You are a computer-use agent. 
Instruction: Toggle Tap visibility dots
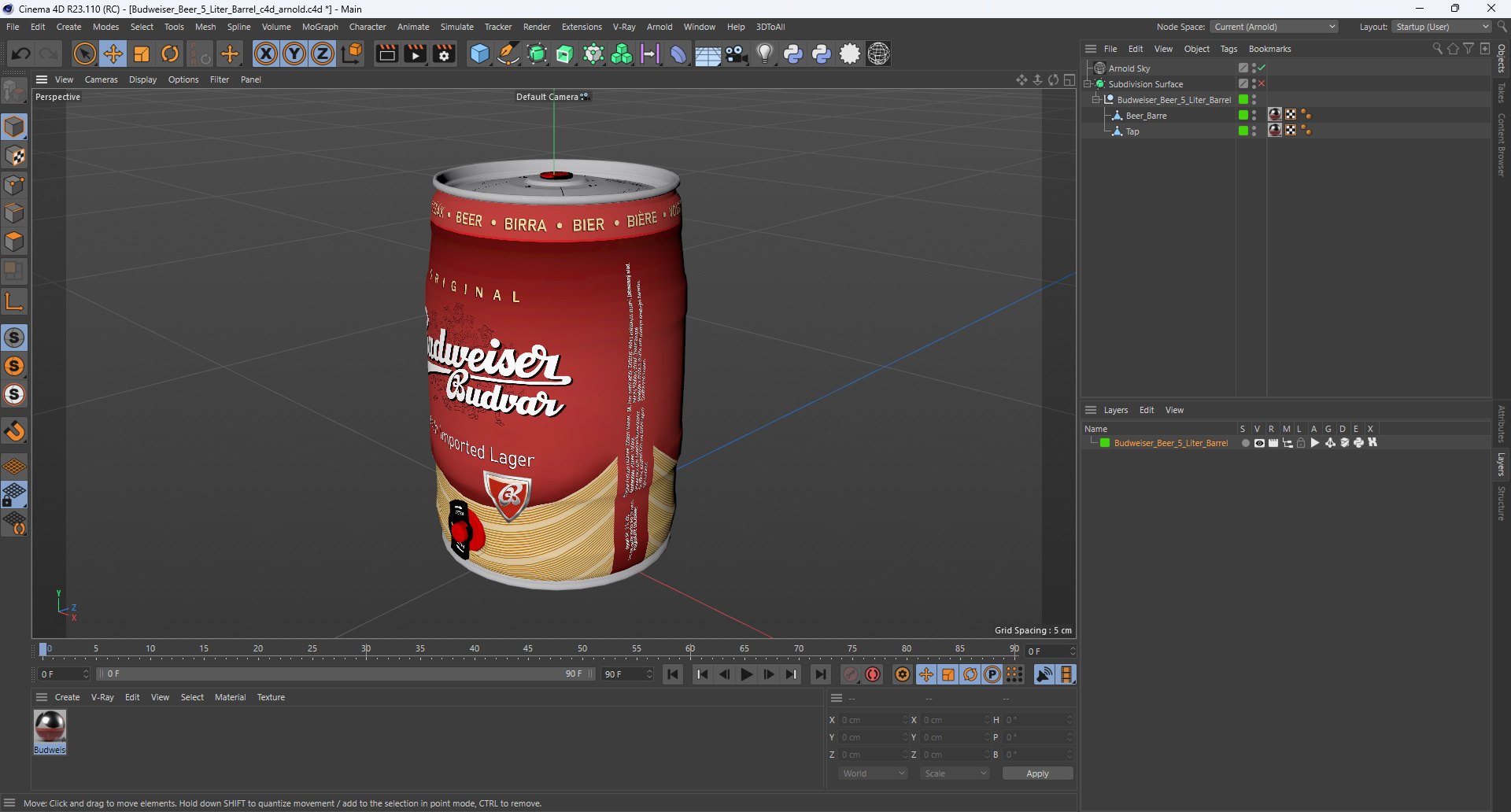(1254, 131)
